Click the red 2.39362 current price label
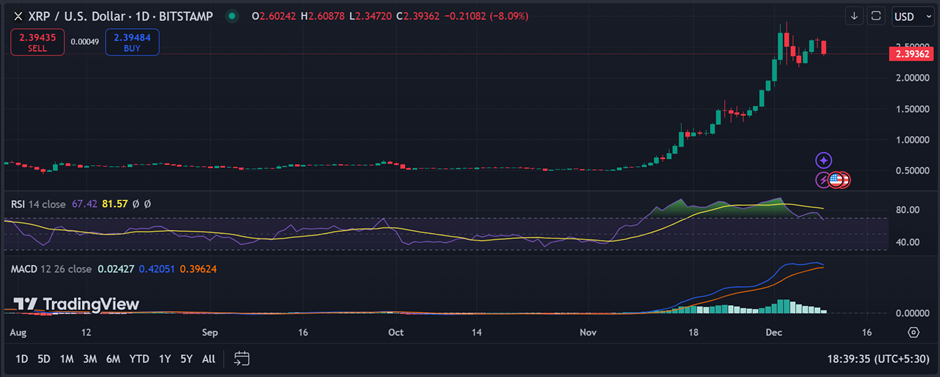The height and width of the screenshot is (377, 940). tap(911, 54)
